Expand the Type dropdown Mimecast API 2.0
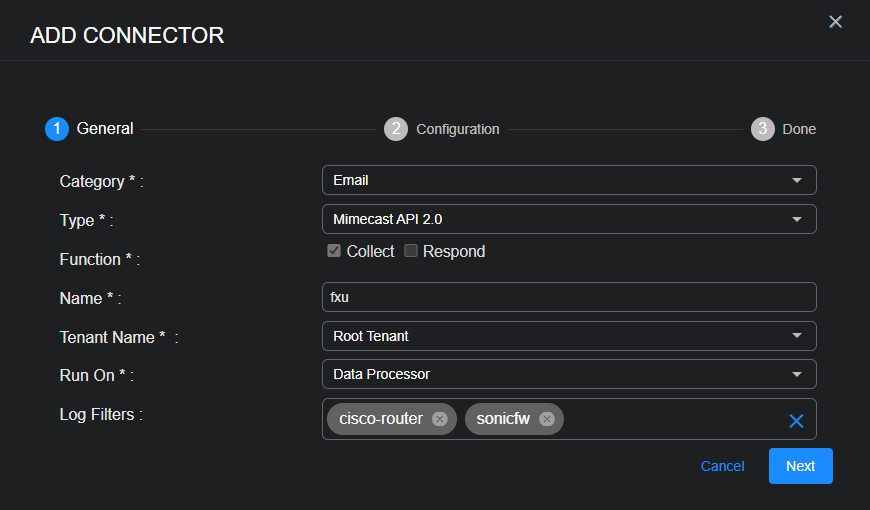The image size is (870, 510). pyautogui.click(x=569, y=219)
